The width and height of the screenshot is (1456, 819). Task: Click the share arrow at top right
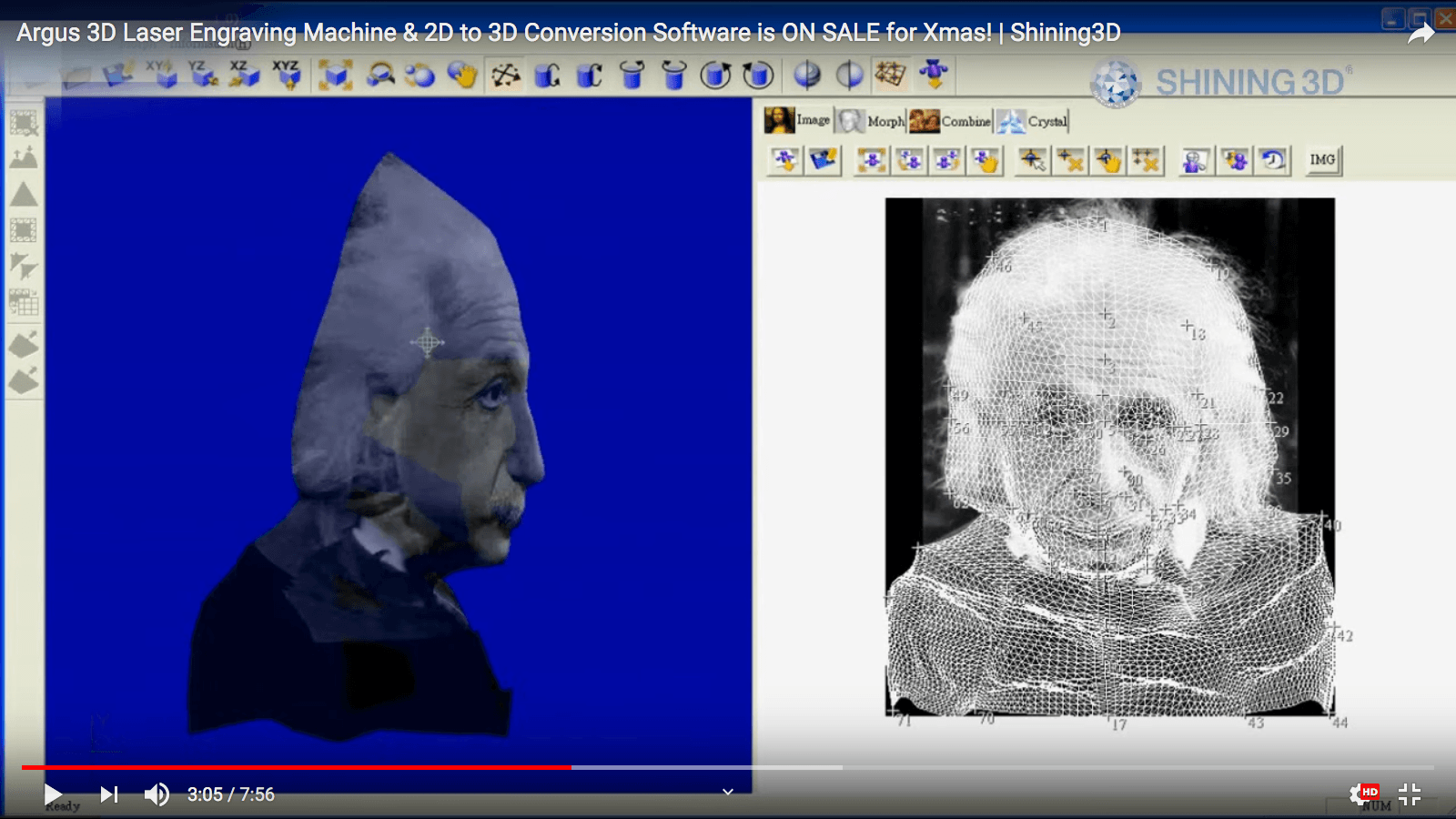pos(1421,34)
